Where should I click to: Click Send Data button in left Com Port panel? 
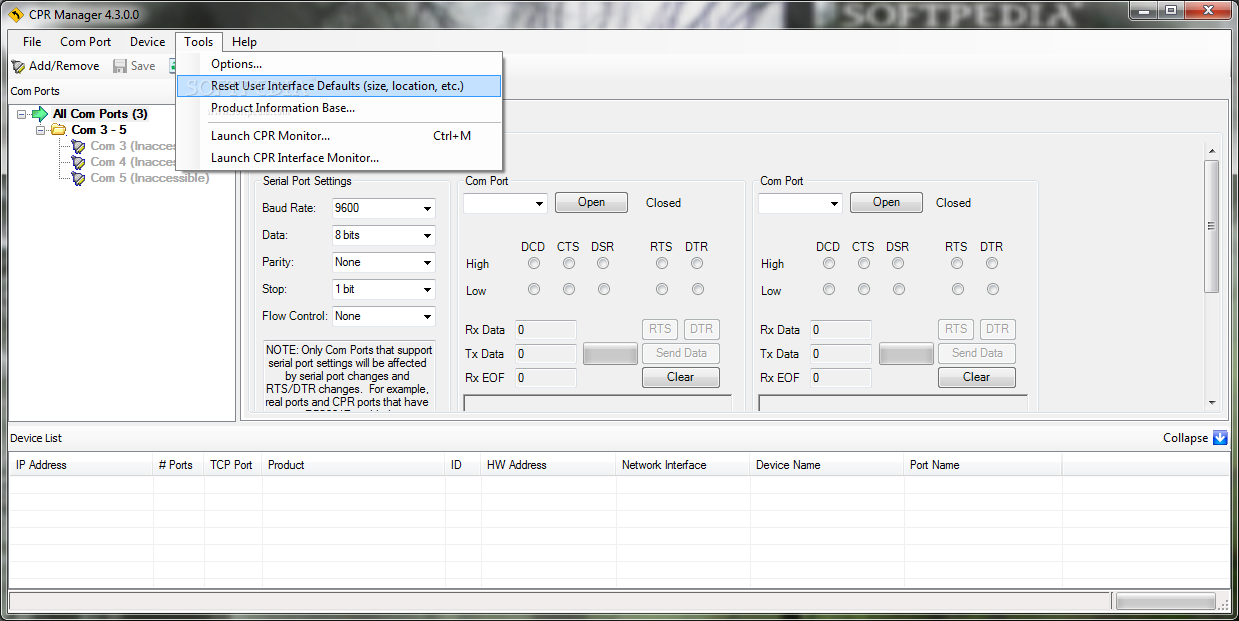[681, 353]
